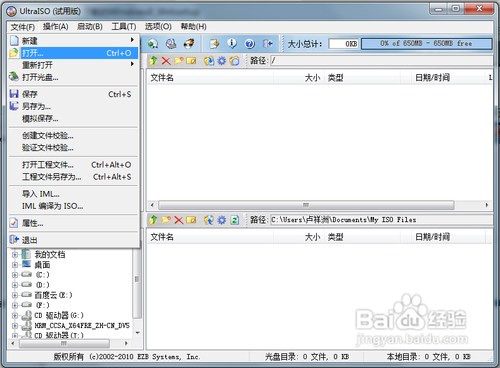500x368 pixels.
Task: Expand the (F:) drive tree node
Action: [15, 305]
